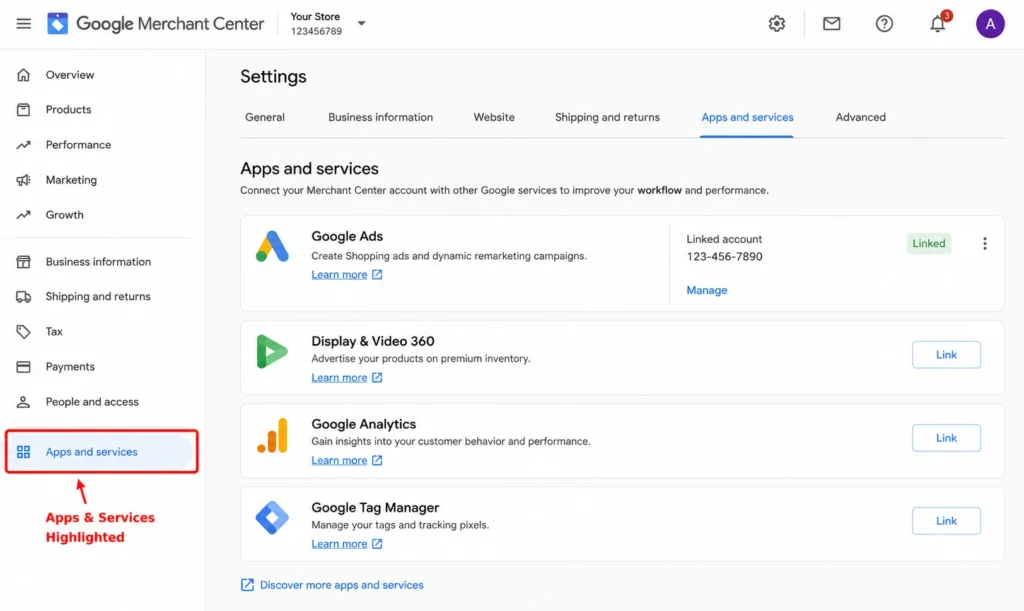Image resolution: width=1024 pixels, height=611 pixels.
Task: Switch to Shipping and returns tab
Action: click(x=607, y=118)
